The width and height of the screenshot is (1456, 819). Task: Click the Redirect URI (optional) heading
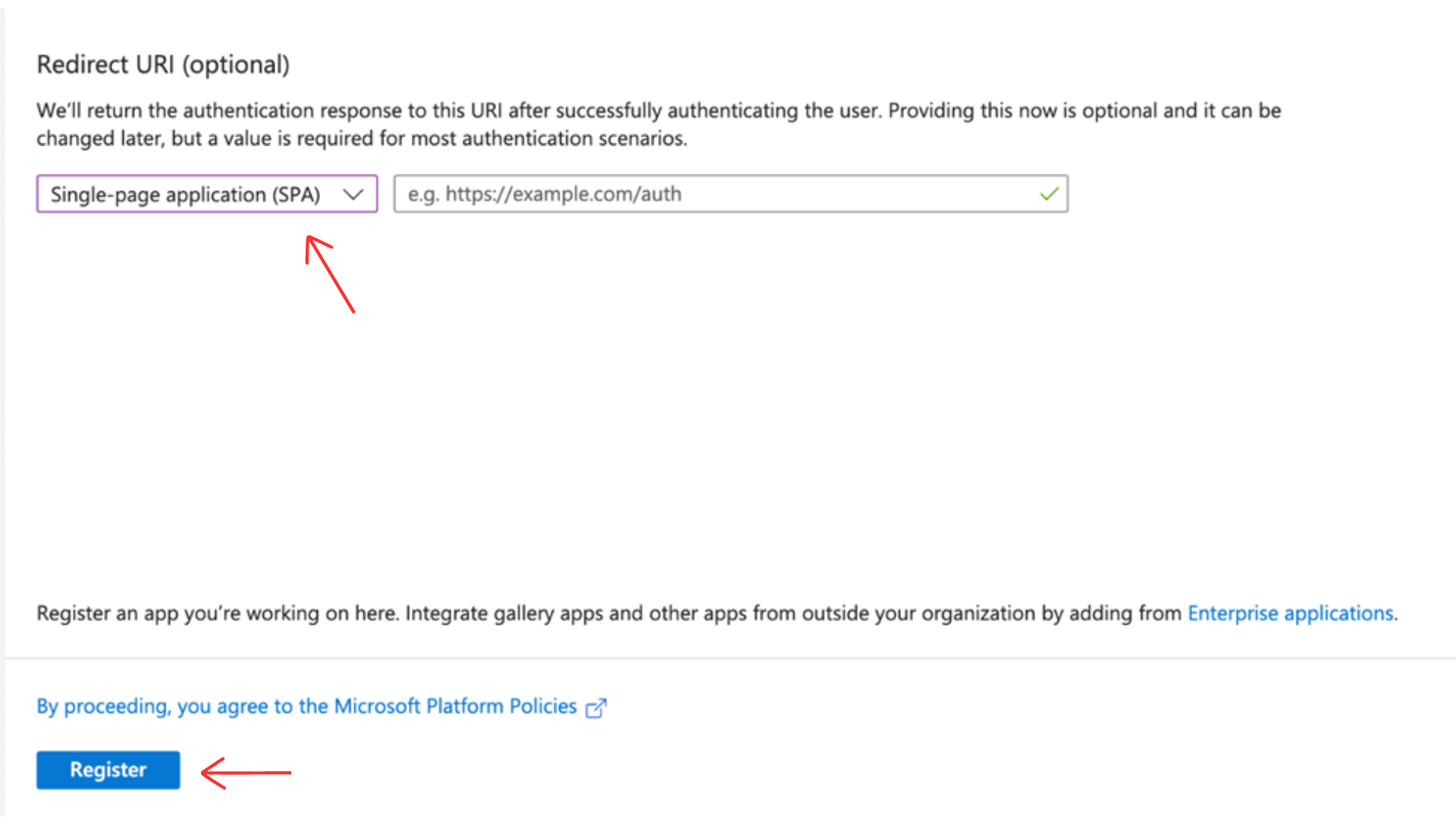(x=163, y=64)
